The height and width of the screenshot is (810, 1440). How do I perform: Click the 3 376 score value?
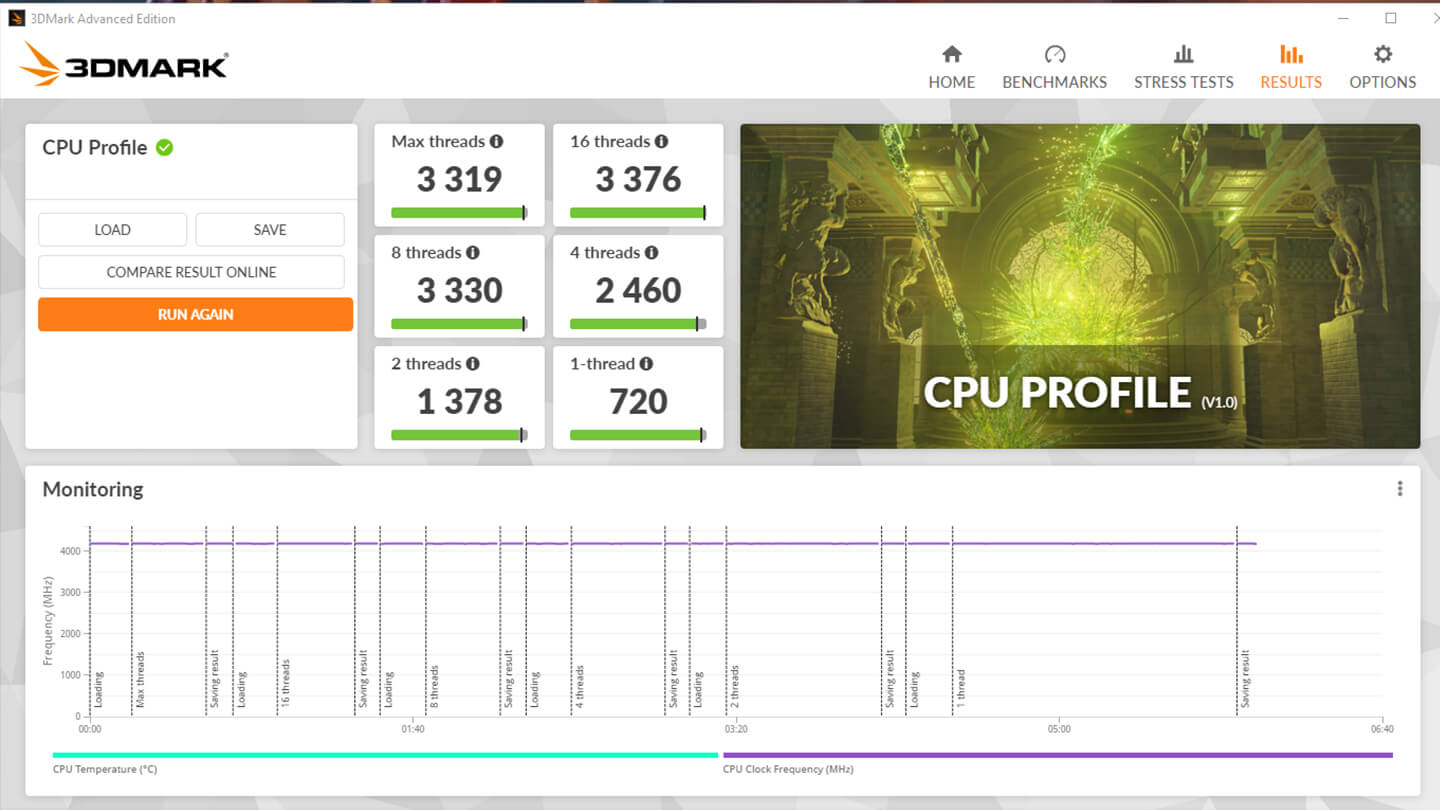pyautogui.click(x=638, y=180)
